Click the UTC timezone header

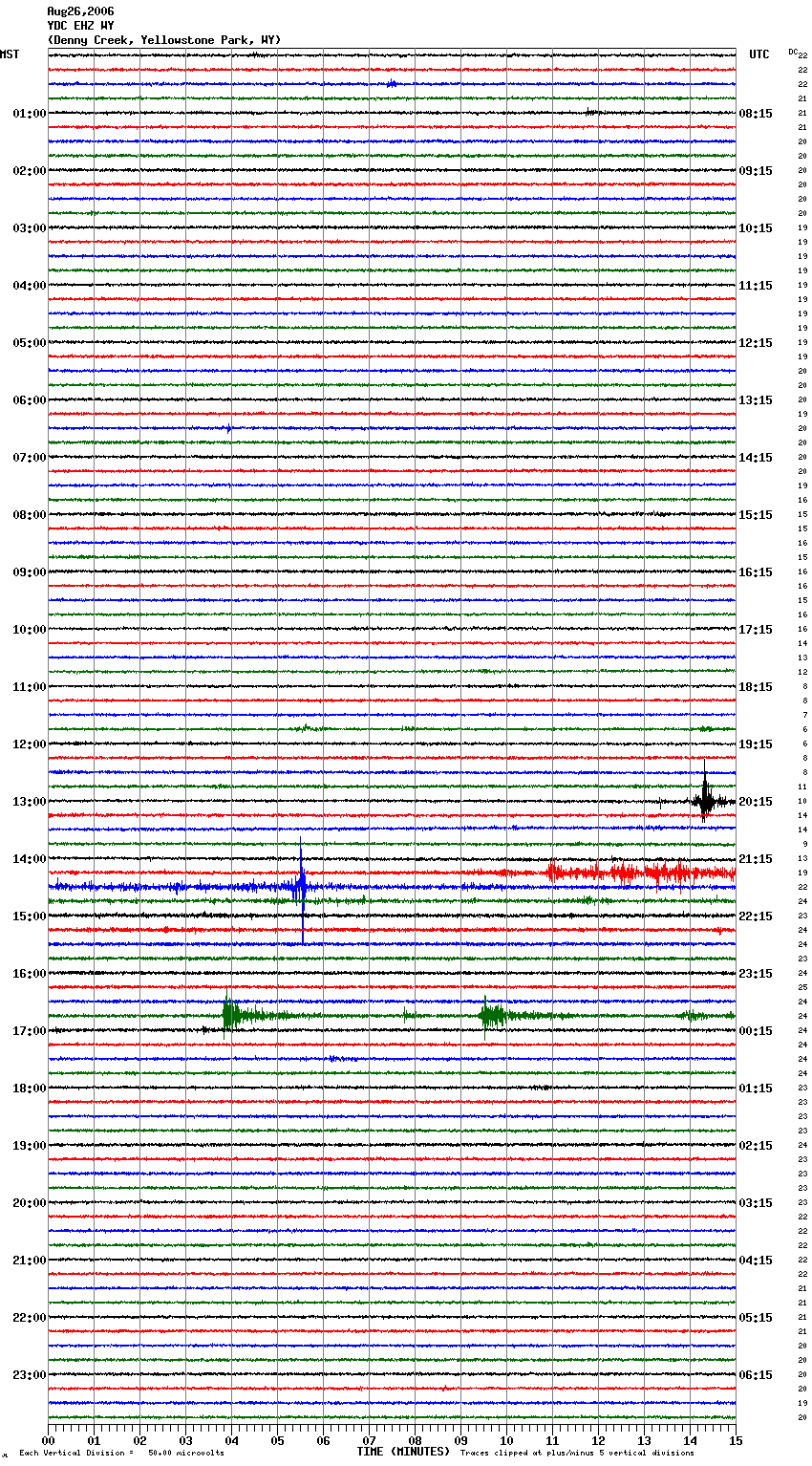pos(759,54)
